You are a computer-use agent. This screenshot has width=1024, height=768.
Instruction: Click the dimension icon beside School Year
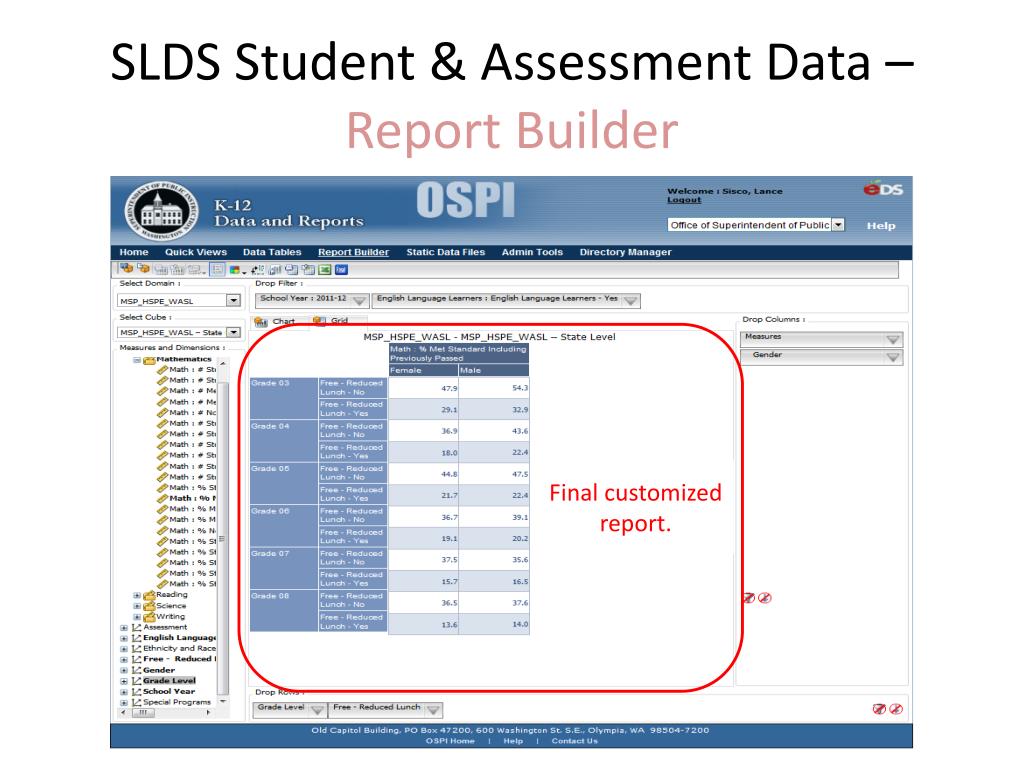click(x=136, y=692)
